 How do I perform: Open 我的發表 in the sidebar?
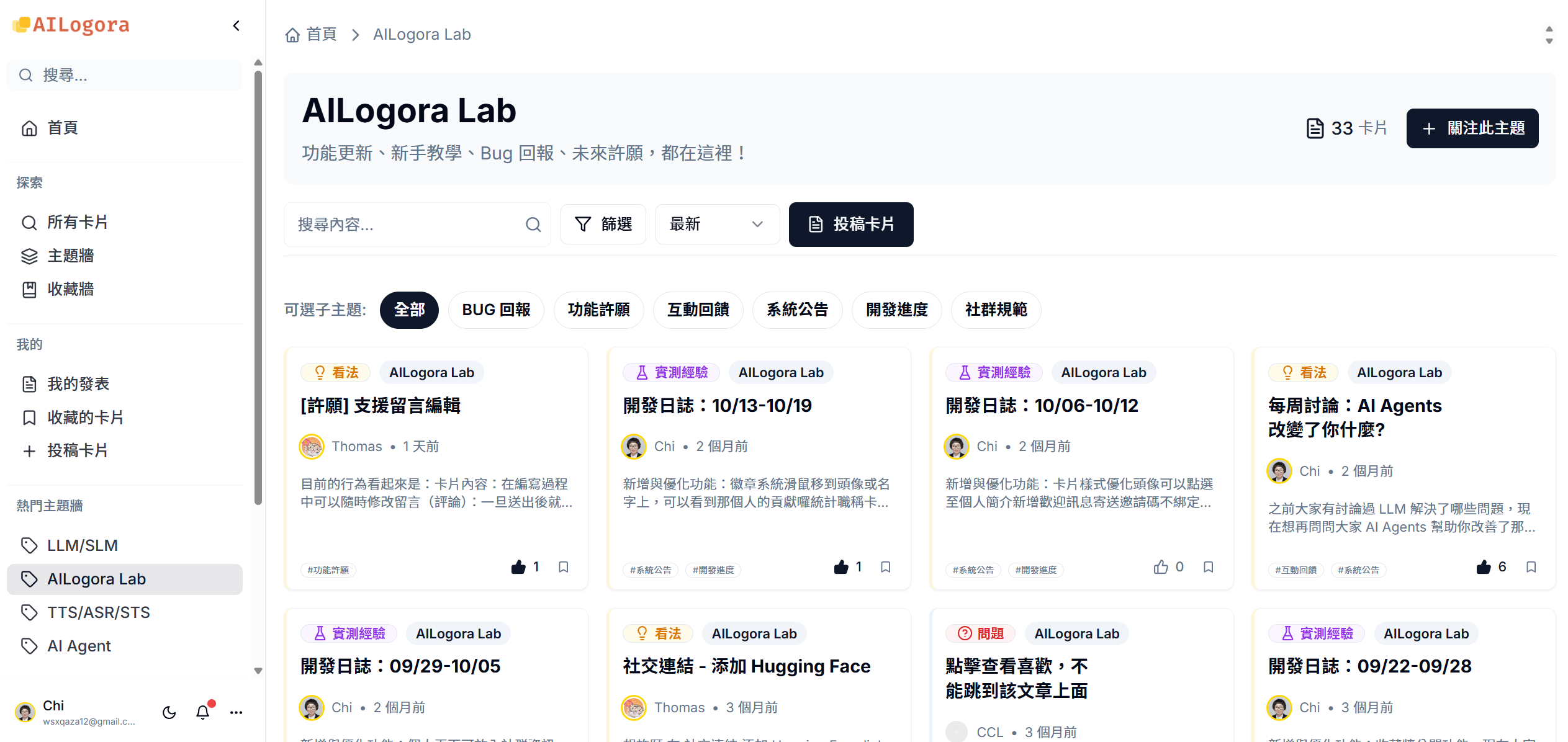point(124,385)
